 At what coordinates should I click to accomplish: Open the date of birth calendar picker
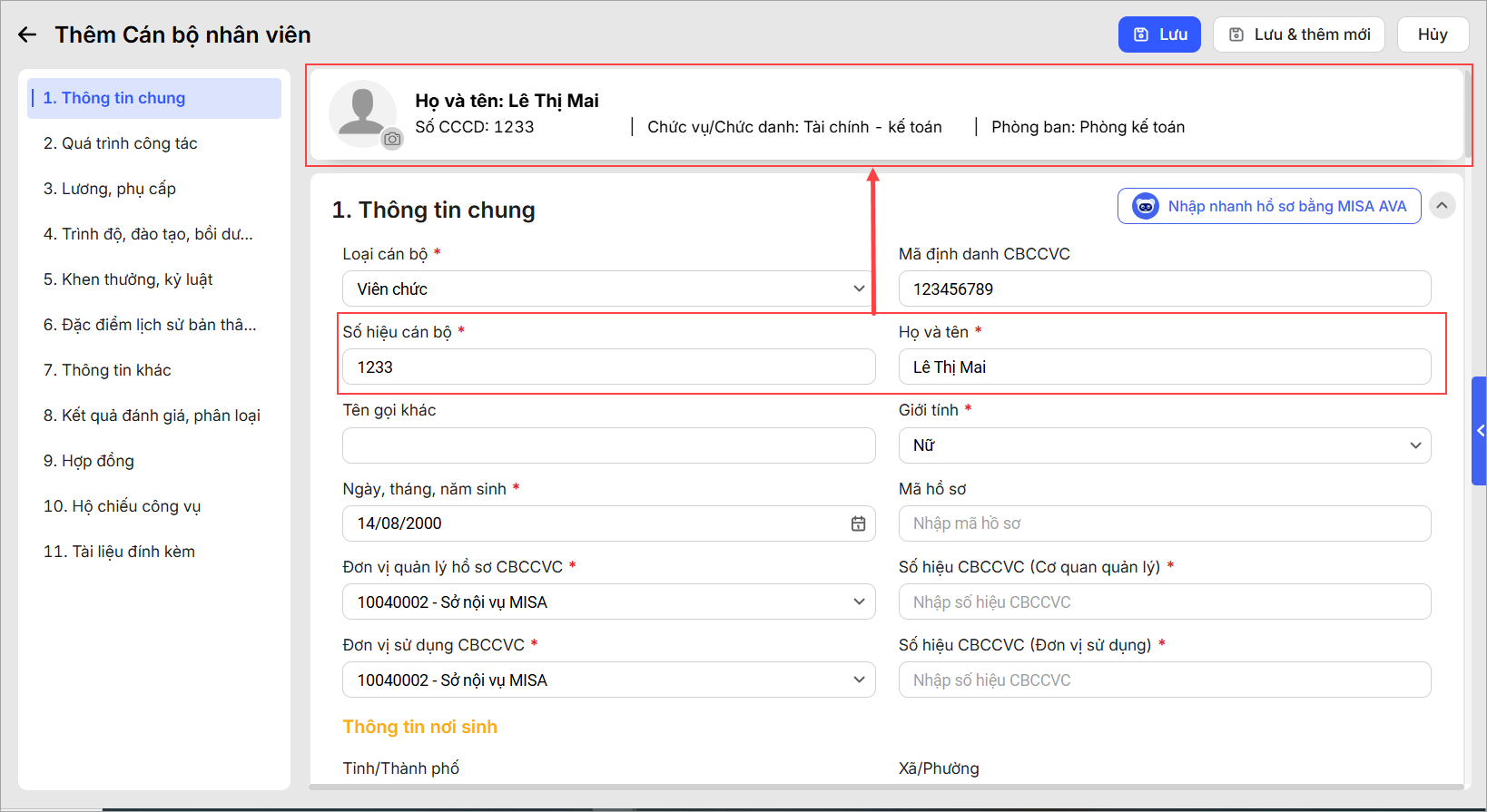[858, 523]
